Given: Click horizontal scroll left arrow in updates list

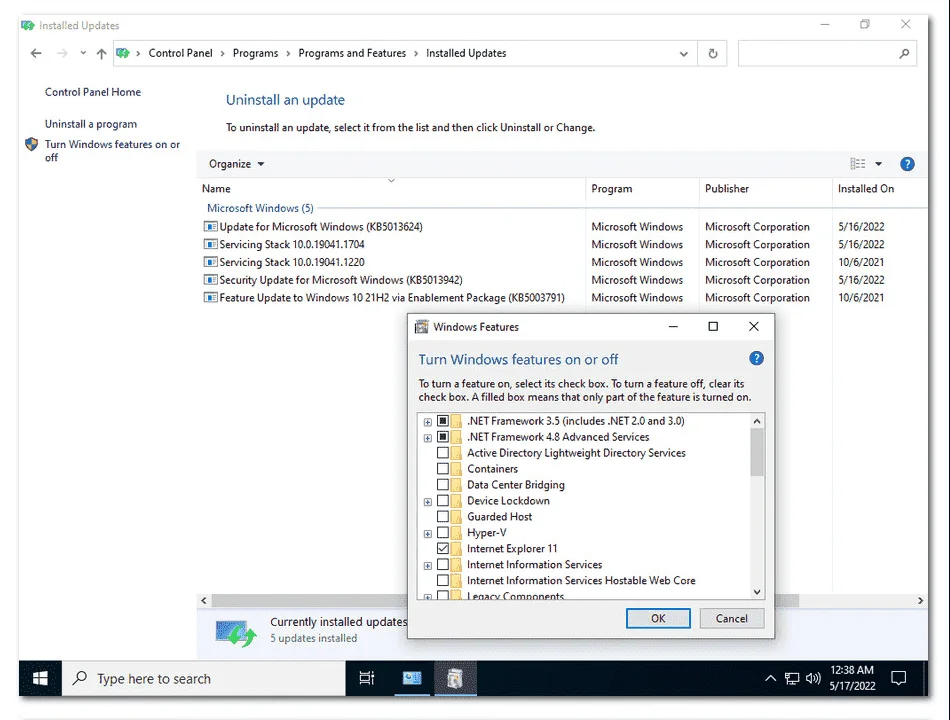Looking at the screenshot, I should click(x=204, y=600).
